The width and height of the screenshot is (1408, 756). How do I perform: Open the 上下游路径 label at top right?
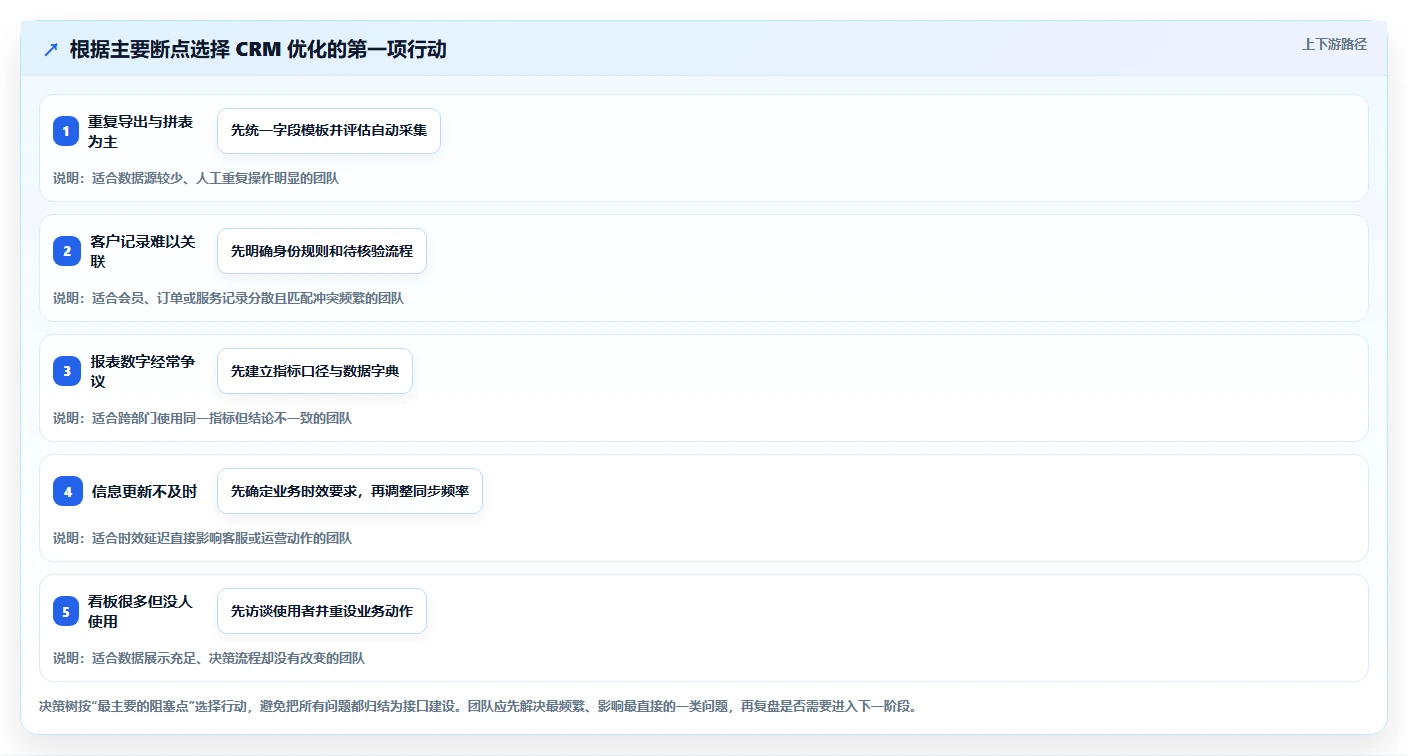tap(1334, 44)
